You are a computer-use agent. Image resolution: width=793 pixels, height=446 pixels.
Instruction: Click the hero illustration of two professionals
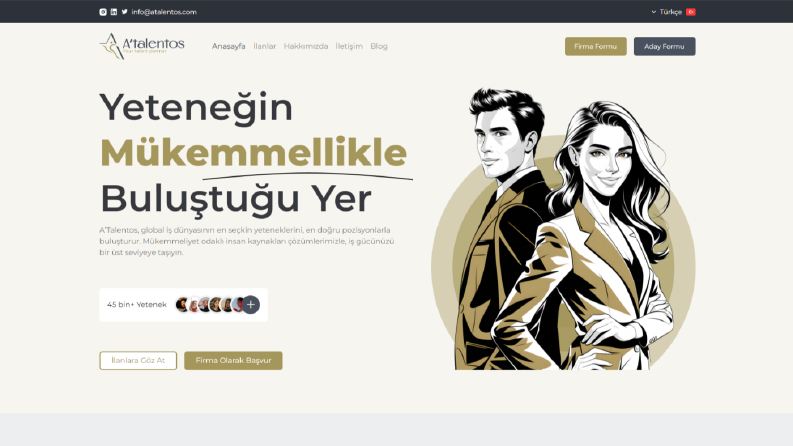pyautogui.click(x=563, y=229)
